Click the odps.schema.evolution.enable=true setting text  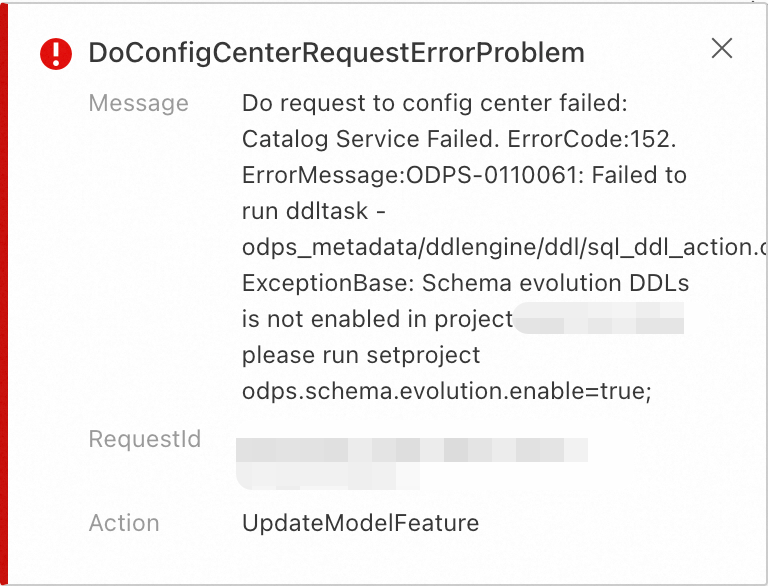[x=446, y=391]
